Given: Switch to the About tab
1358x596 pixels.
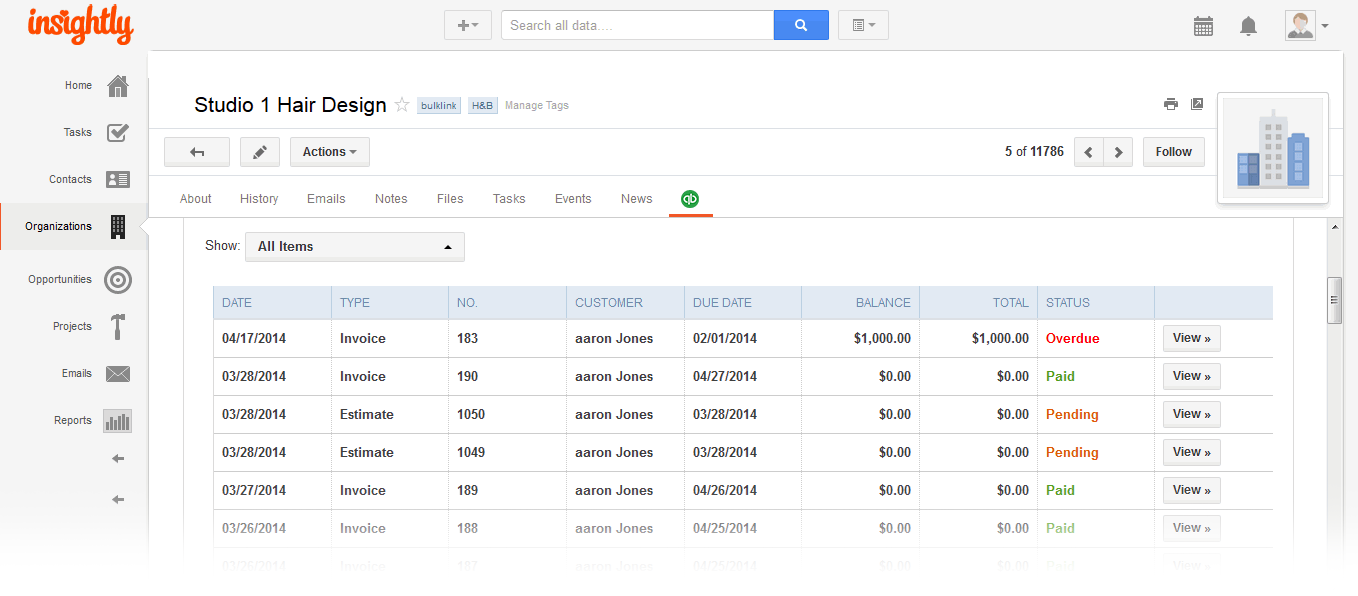Looking at the screenshot, I should [196, 199].
